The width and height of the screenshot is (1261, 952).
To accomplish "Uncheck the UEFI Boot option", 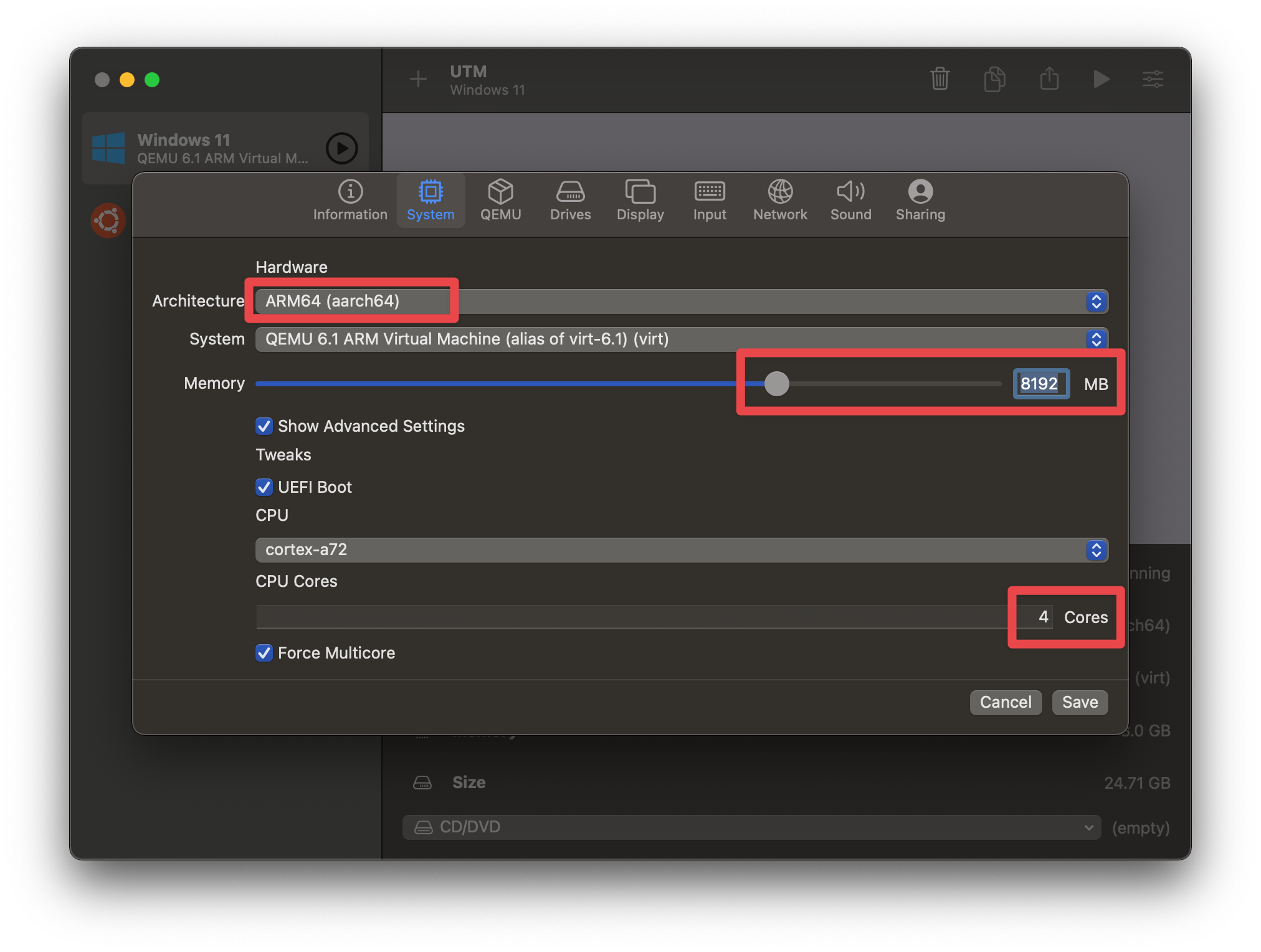I will click(264, 487).
